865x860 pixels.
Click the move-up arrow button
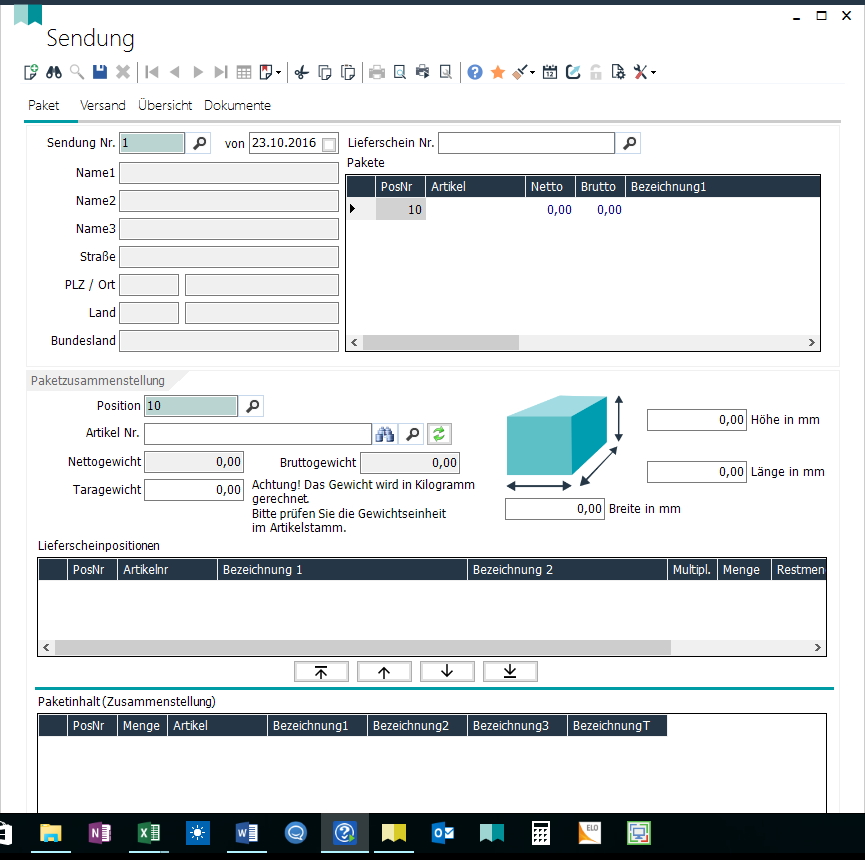click(x=384, y=672)
